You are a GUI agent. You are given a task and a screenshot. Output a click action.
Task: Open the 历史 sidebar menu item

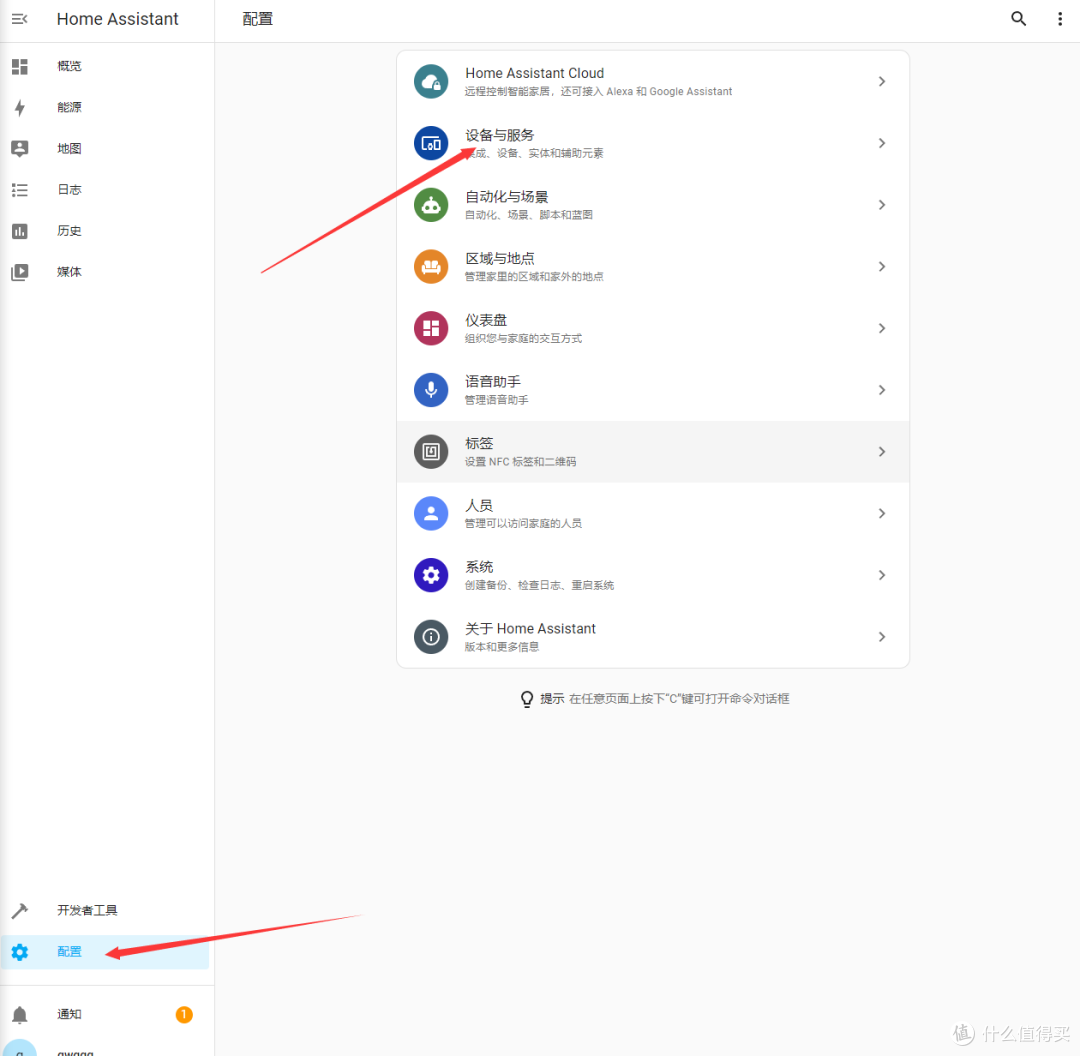105,231
